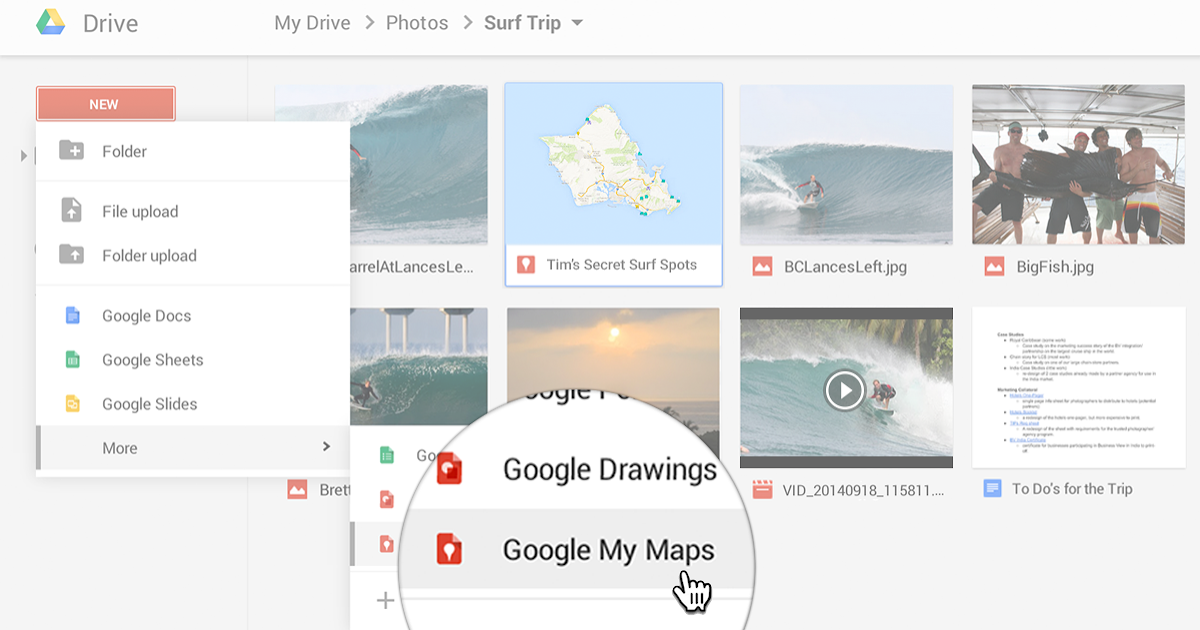This screenshot has height=630, width=1200.
Task: Select BCLancesLeft.jpg file name
Action: tap(845, 267)
